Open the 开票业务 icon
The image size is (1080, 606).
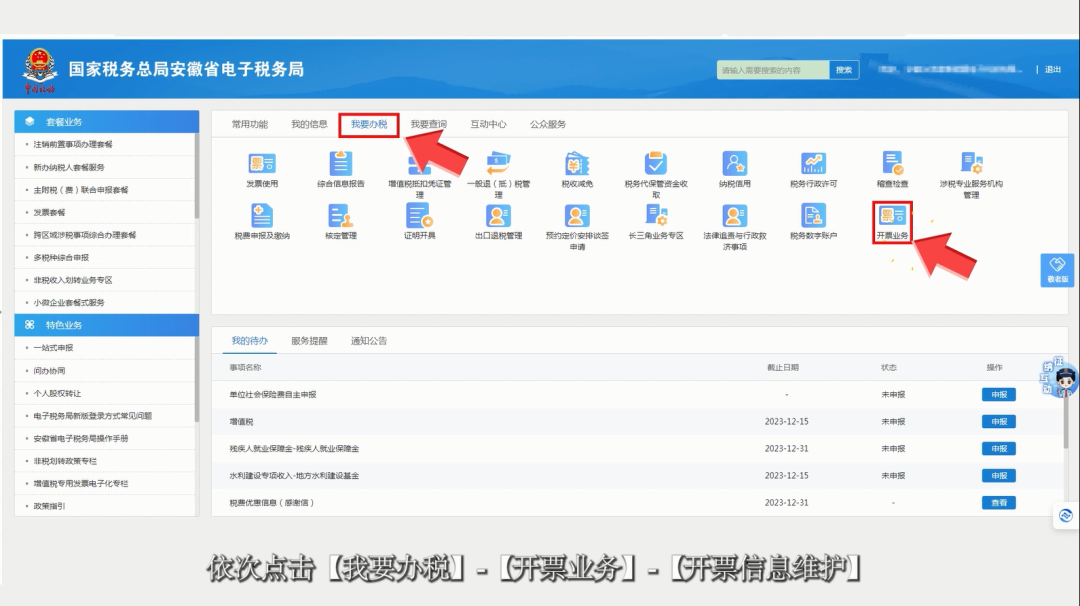pos(892,217)
